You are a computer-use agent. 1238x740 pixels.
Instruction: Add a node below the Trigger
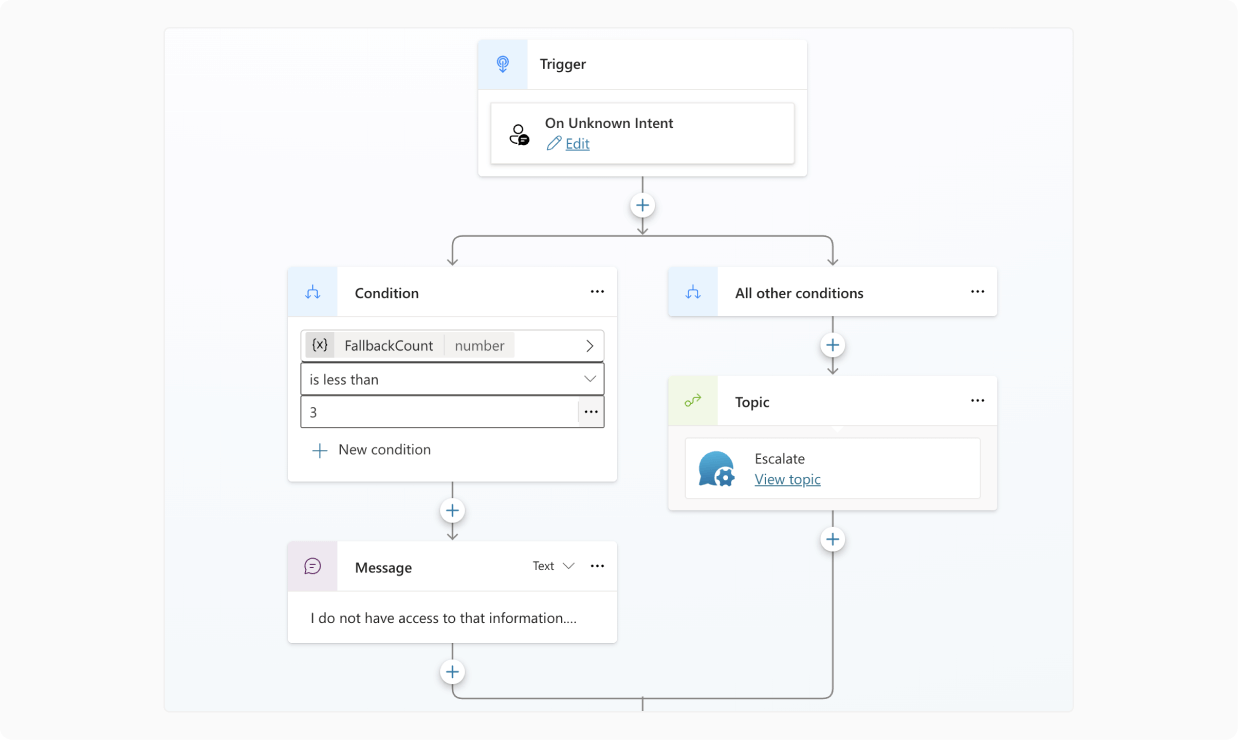coord(642,205)
